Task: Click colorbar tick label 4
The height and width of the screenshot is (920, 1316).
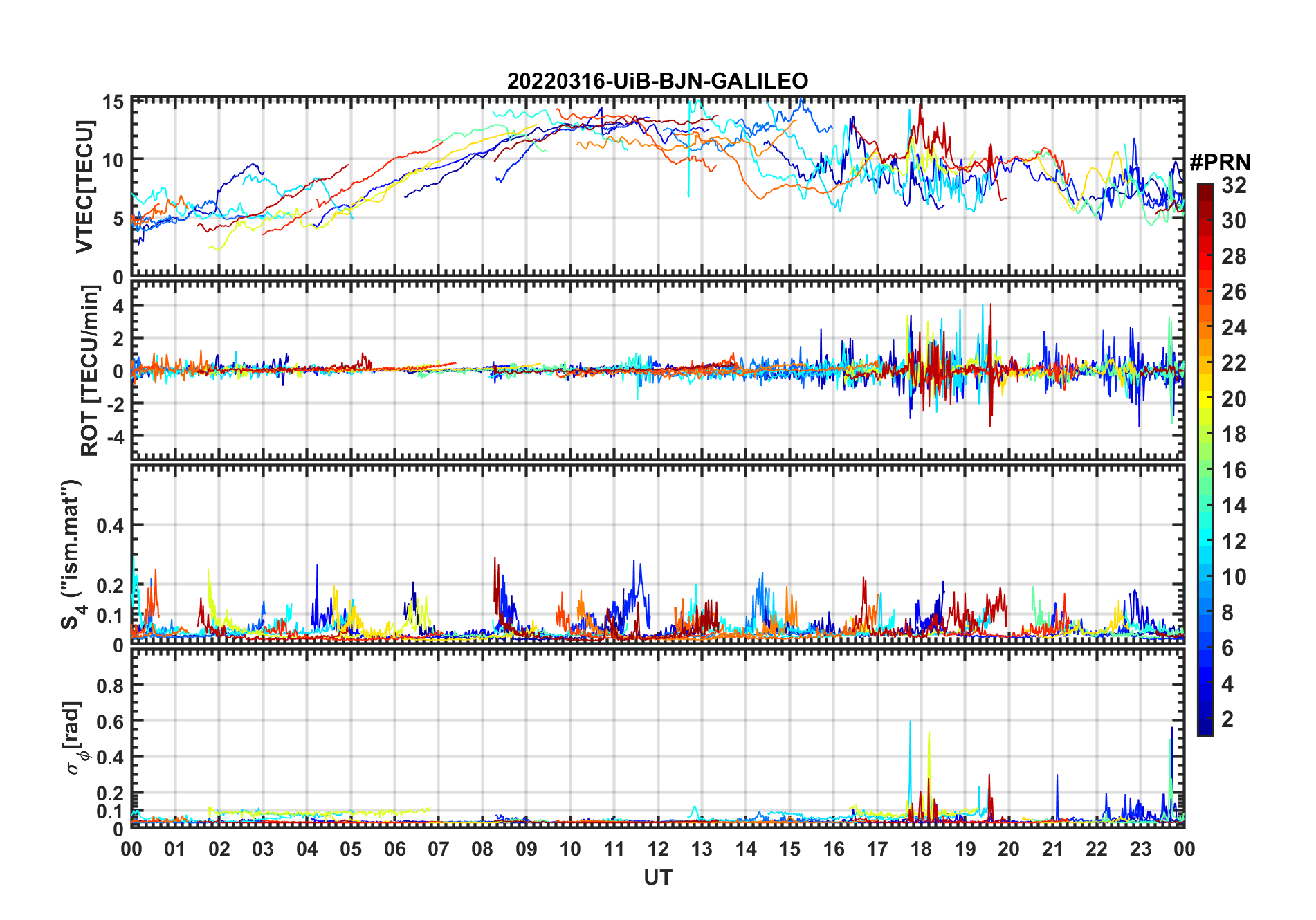Action: point(1227,684)
